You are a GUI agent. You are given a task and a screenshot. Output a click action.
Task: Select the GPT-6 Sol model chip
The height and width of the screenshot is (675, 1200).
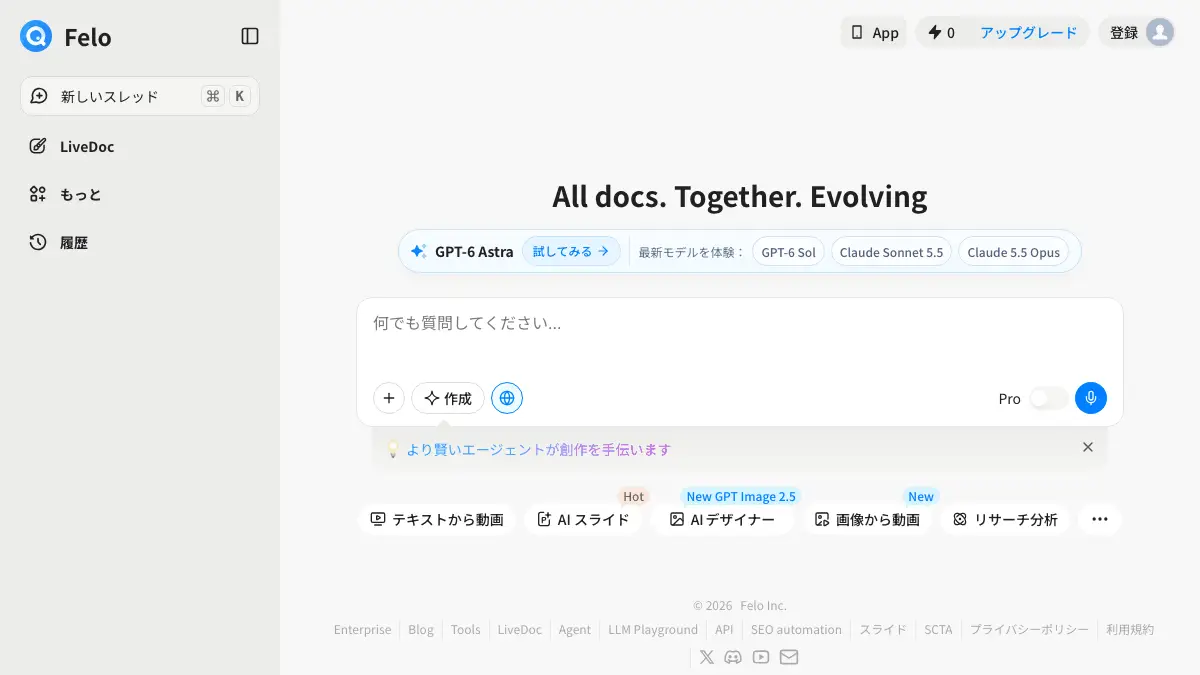788,252
